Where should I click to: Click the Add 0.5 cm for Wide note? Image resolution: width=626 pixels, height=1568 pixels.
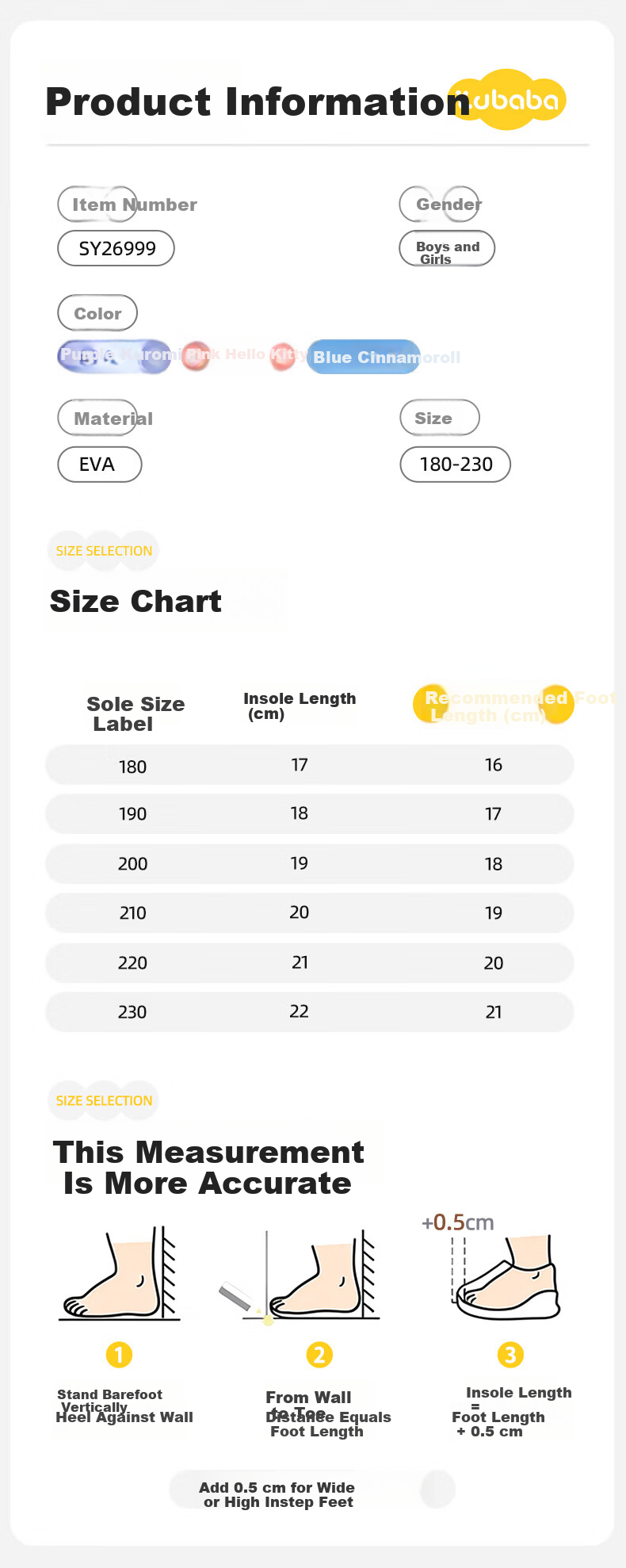click(x=277, y=1494)
